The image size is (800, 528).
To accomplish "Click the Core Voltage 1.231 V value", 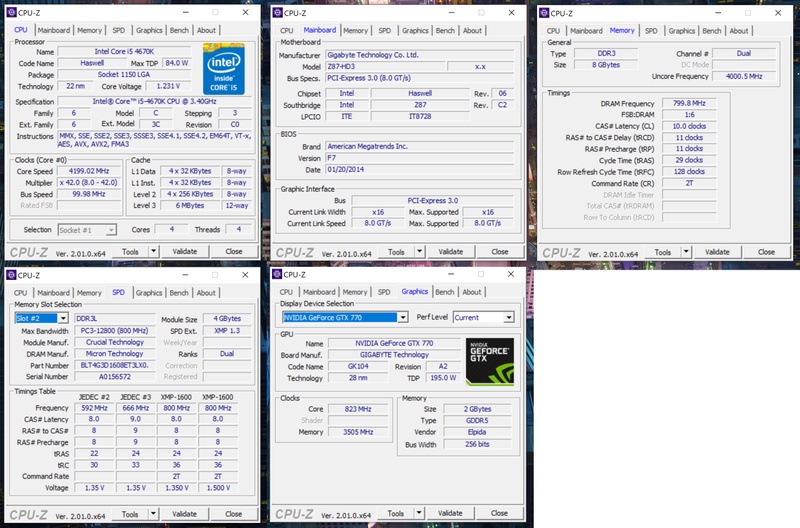I will [168, 86].
